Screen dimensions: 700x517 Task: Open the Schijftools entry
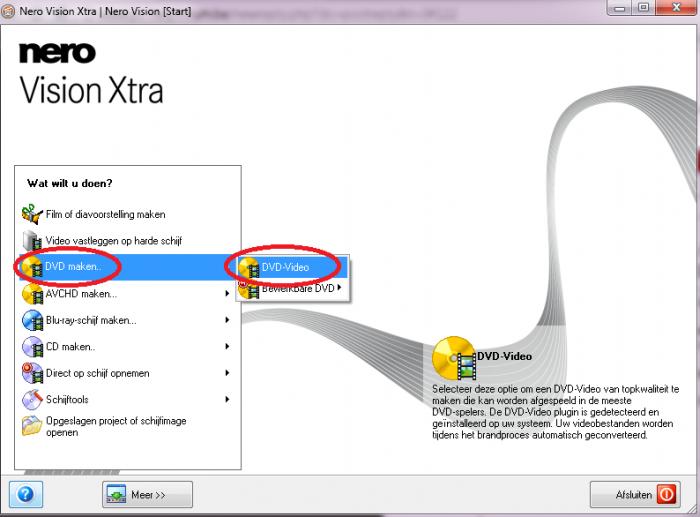(128, 399)
